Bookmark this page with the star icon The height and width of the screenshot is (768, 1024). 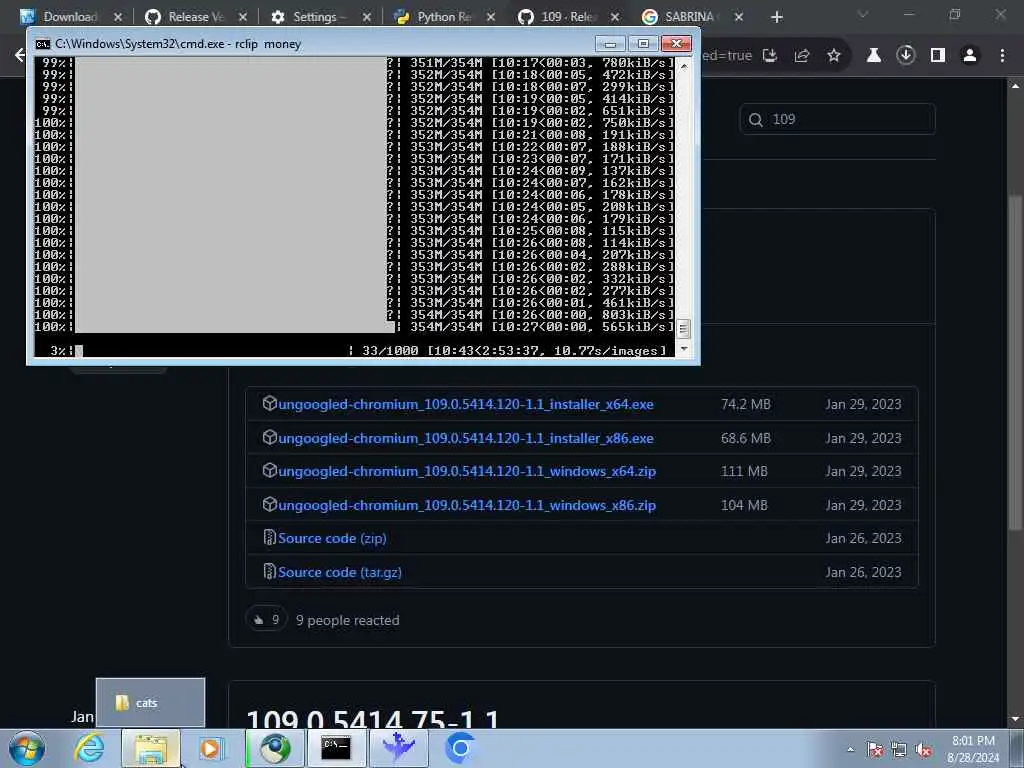[x=834, y=56]
